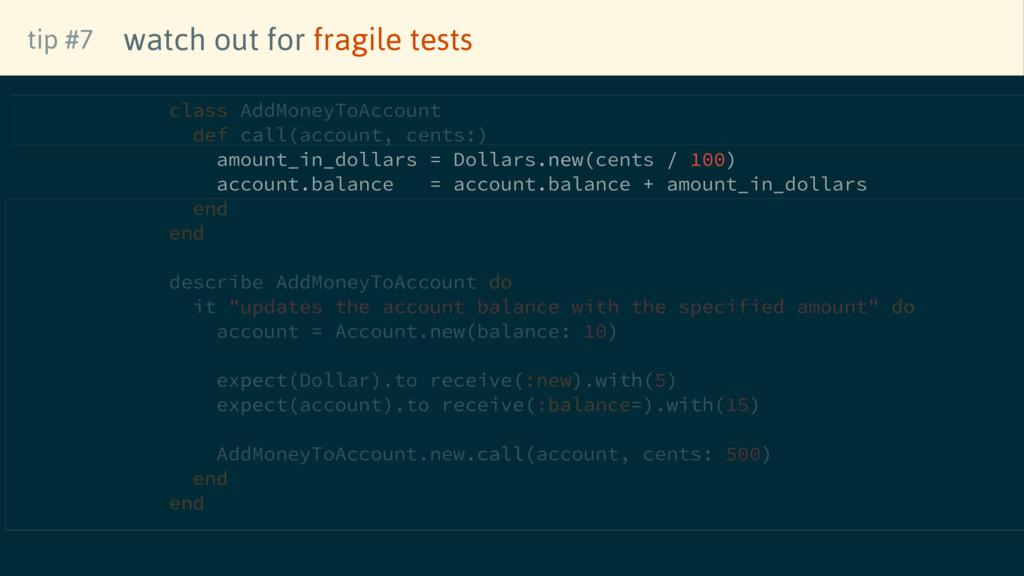The height and width of the screenshot is (576, 1024).
Task: Click the red number 100
Action: [x=707, y=160]
